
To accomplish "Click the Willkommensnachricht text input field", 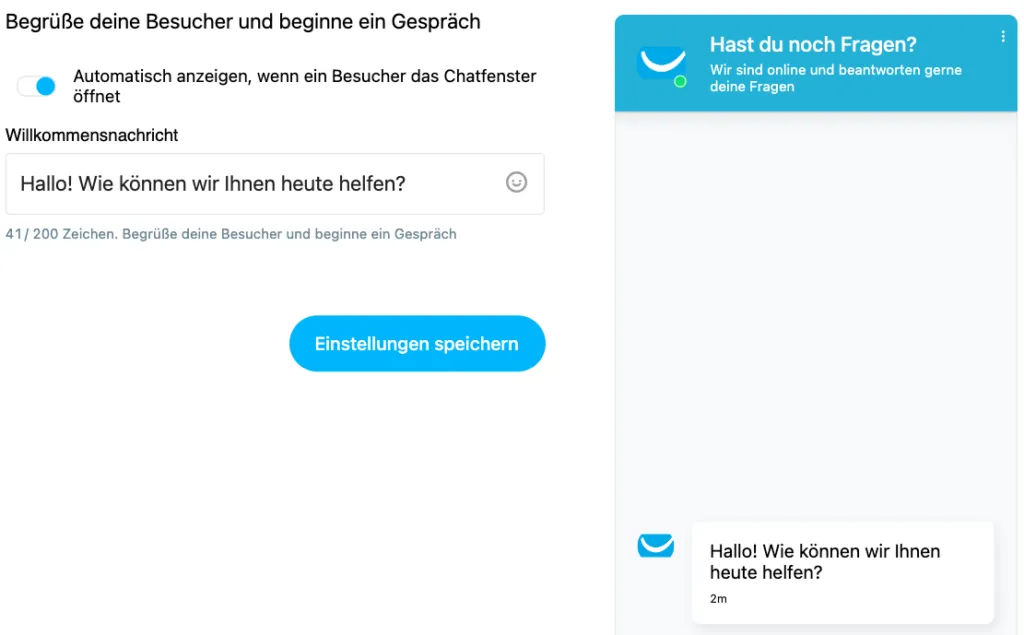I will tap(275, 184).
